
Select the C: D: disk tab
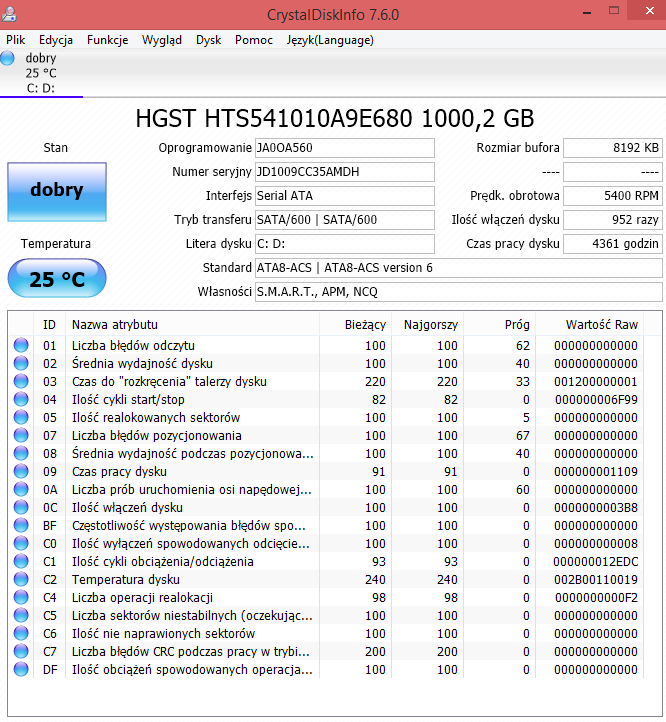[x=41, y=73]
